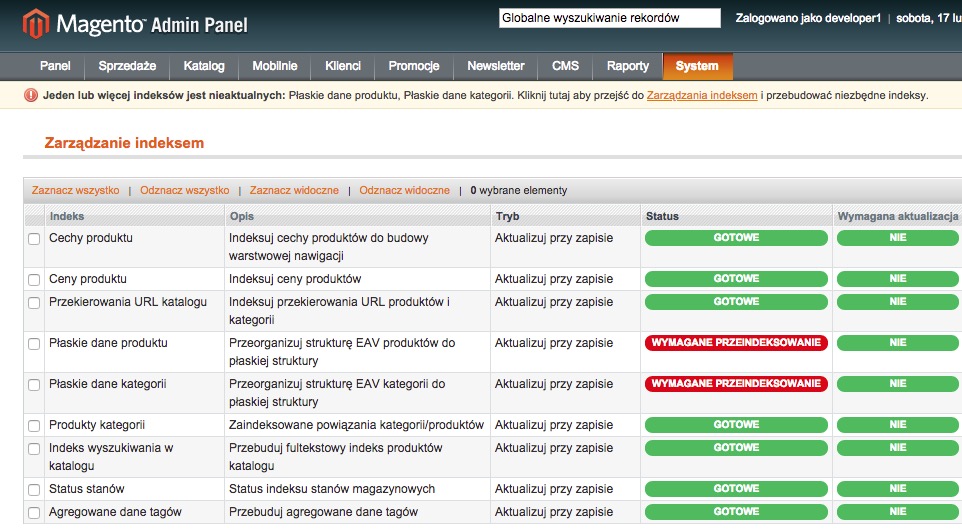
Task: Click the Indeks column header
Action: pyautogui.click(x=67, y=216)
